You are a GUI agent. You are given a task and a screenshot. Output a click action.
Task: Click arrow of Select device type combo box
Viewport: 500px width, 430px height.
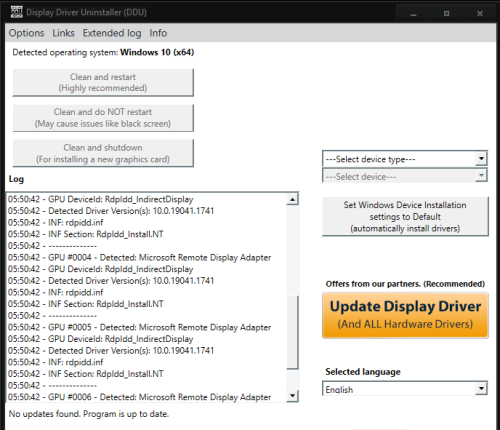tap(481, 159)
